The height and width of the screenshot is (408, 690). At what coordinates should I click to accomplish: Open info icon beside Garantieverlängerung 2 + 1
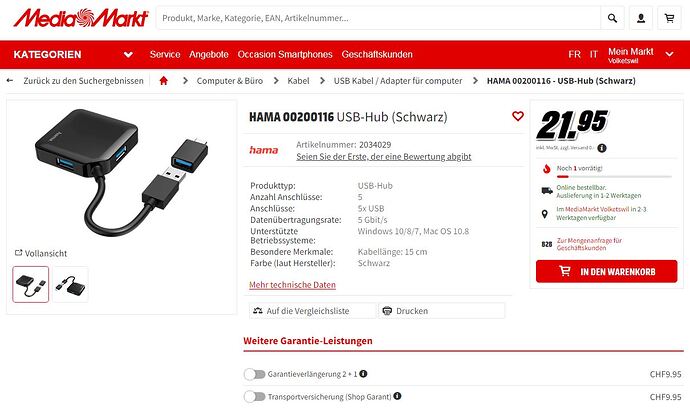[x=363, y=374]
